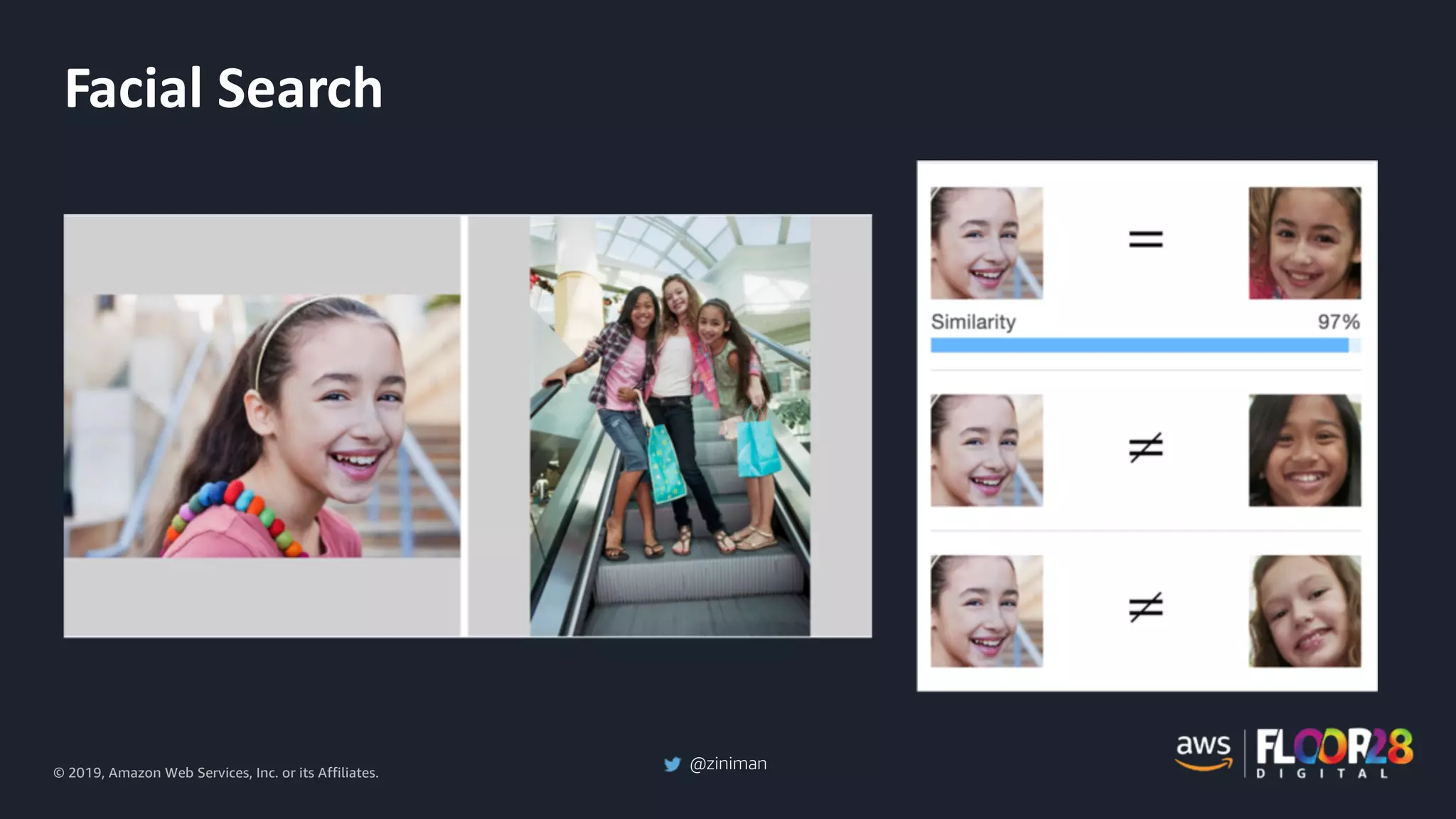Select the Facial Search title
The width and height of the screenshot is (1456, 819).
pos(224,88)
